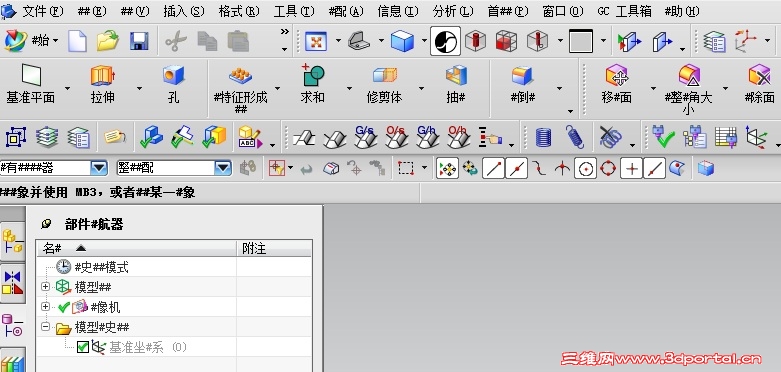
Task: Open the 信息(I) menu
Action: (x=398, y=11)
